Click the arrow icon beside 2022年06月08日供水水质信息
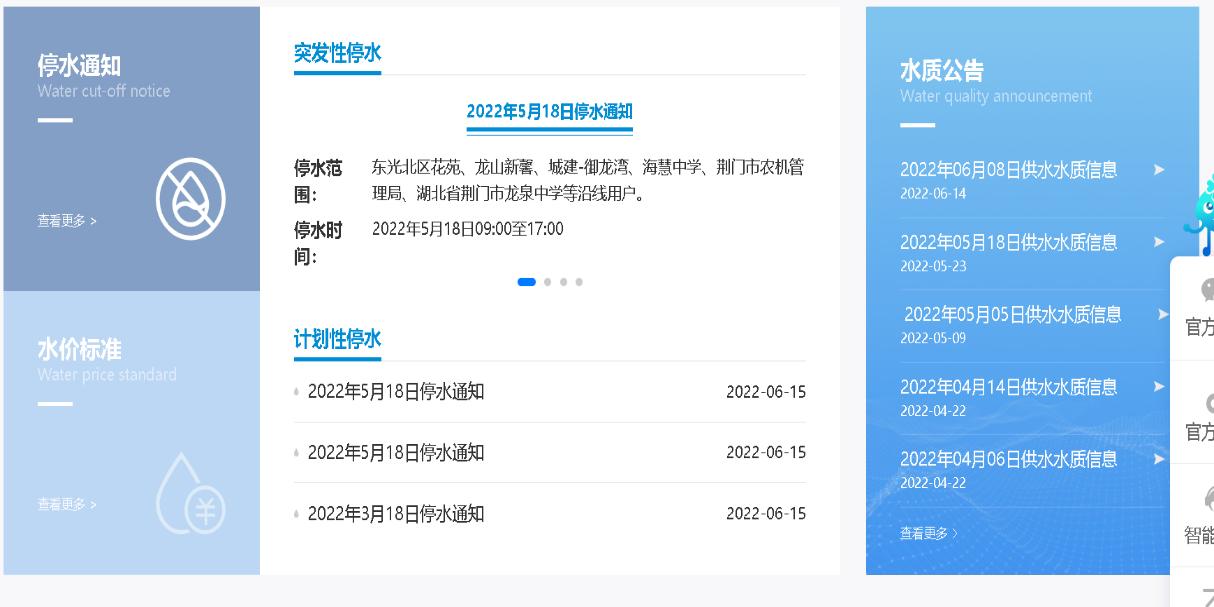Screen dimensions: 1214x607 1158,170
